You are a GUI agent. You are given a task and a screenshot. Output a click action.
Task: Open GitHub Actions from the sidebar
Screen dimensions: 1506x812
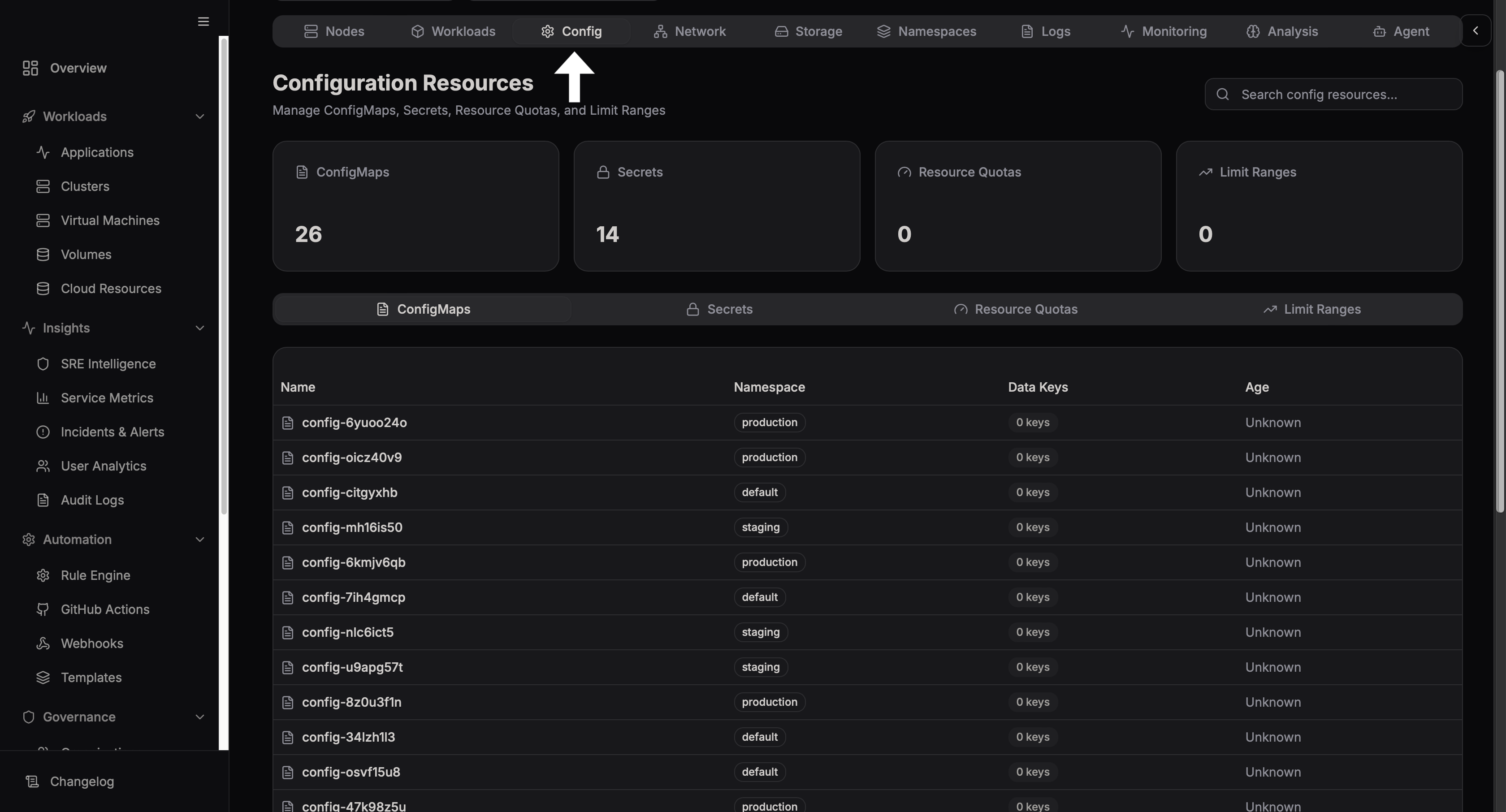(105, 609)
